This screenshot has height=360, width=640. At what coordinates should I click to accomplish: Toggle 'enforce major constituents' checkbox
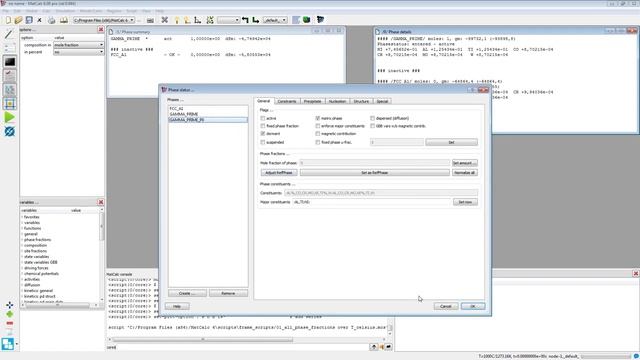tap(318, 126)
